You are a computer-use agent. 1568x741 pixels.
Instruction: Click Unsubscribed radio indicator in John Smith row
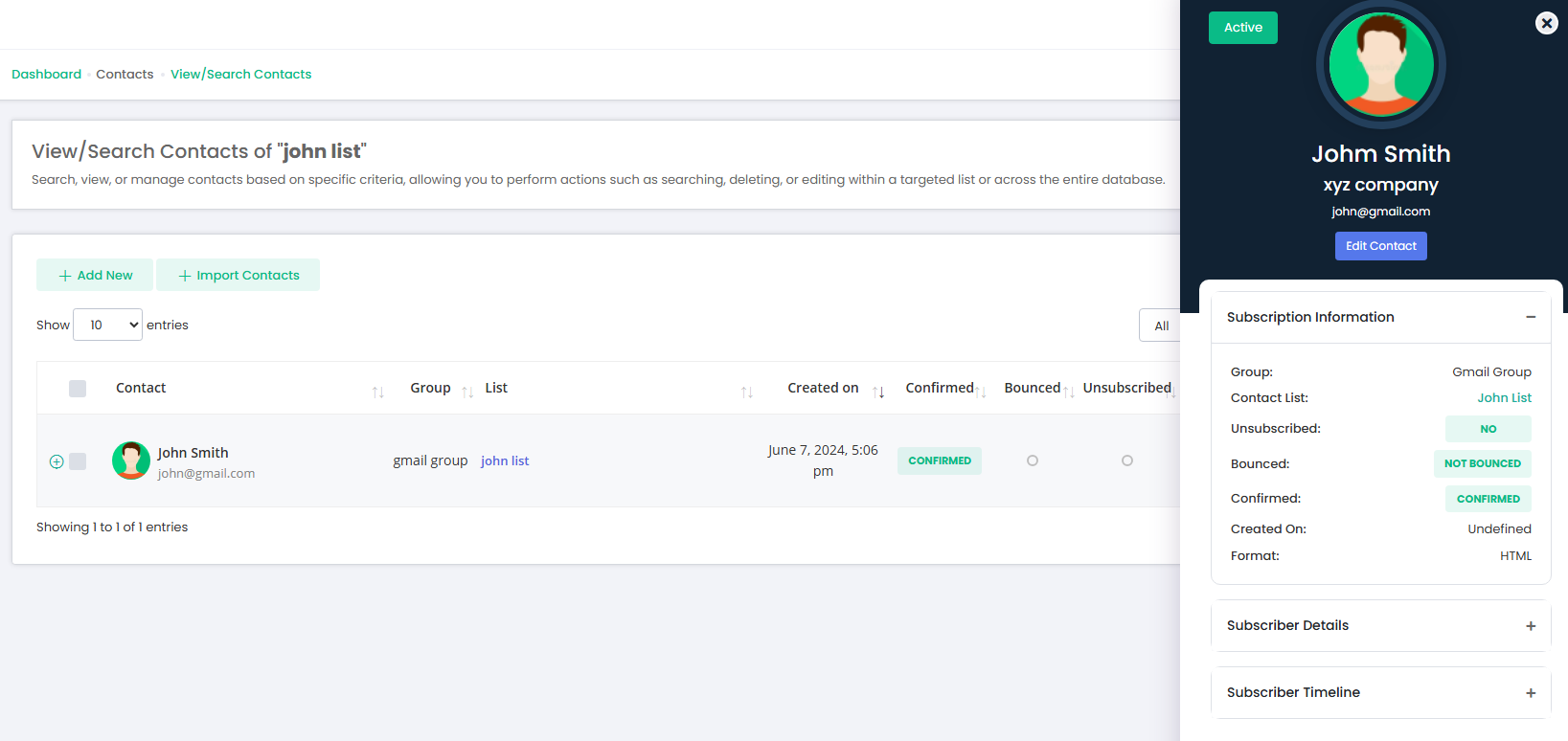1127,460
